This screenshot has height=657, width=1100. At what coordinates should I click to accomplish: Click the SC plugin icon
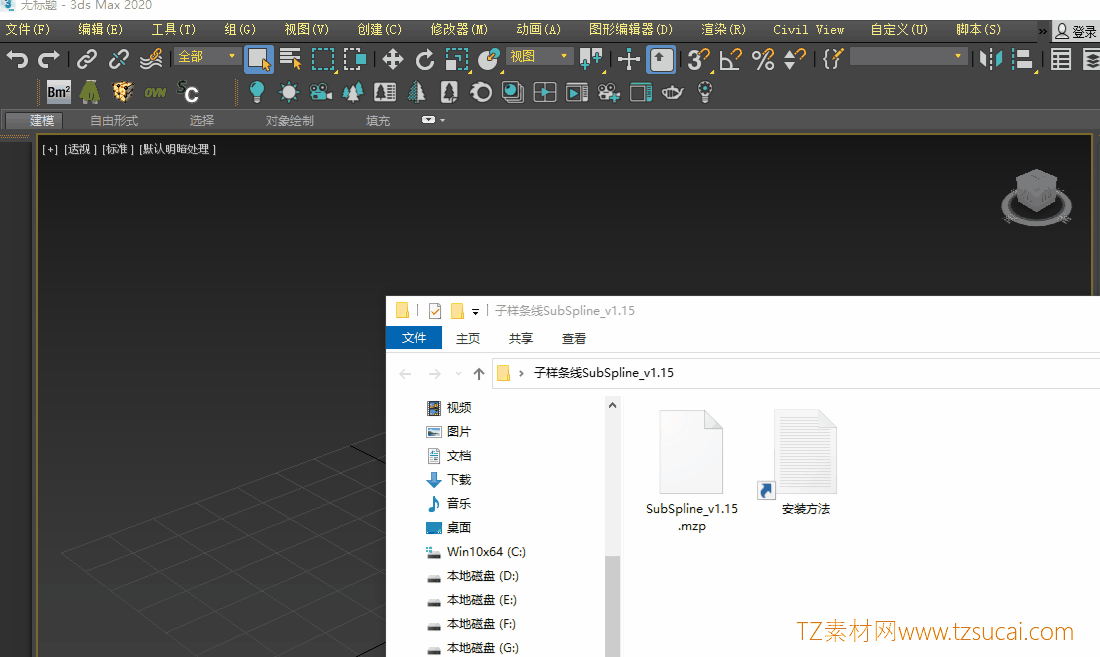pyautogui.click(x=187, y=92)
